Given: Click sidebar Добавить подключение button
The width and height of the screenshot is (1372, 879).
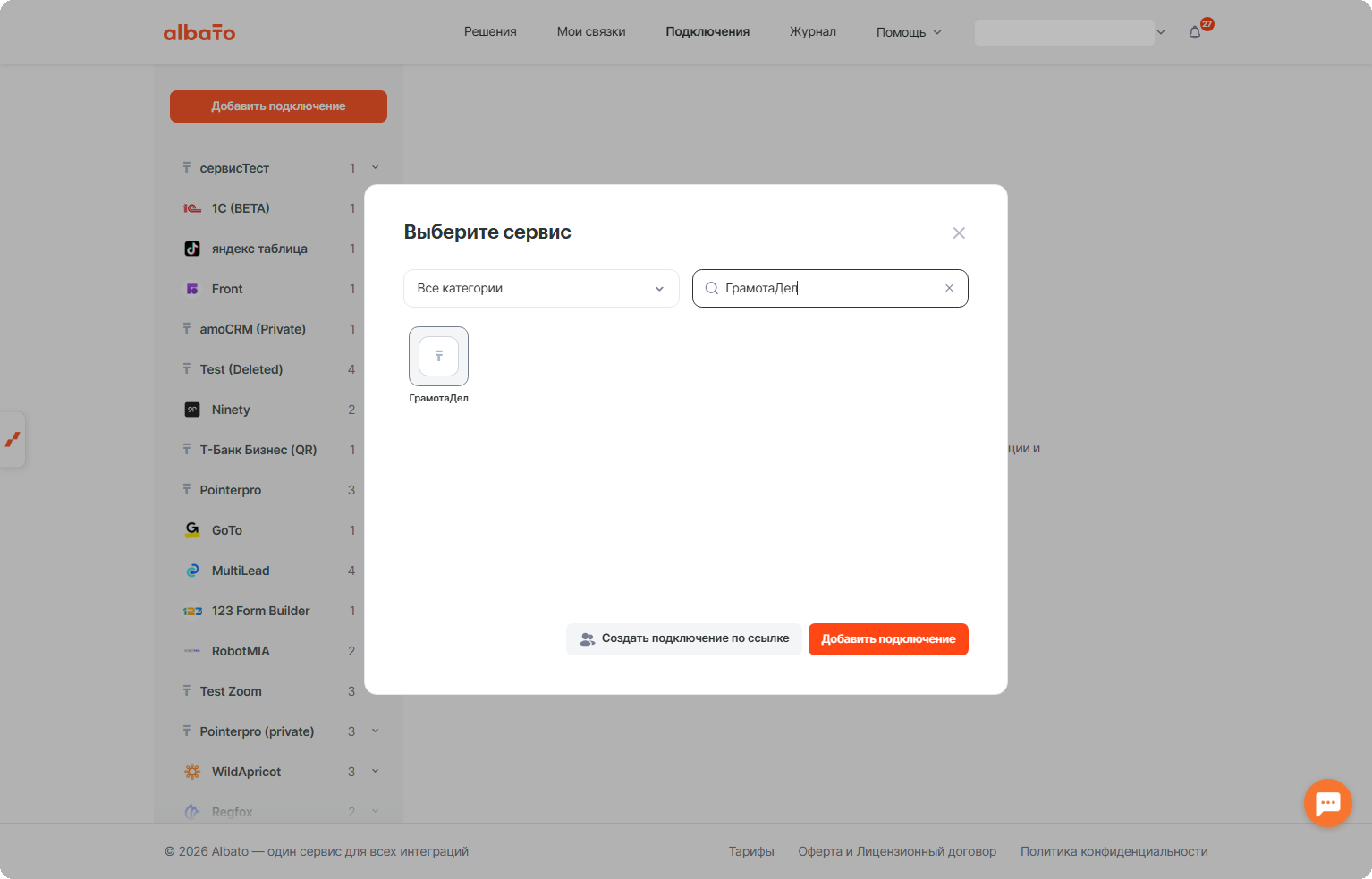Looking at the screenshot, I should point(278,106).
